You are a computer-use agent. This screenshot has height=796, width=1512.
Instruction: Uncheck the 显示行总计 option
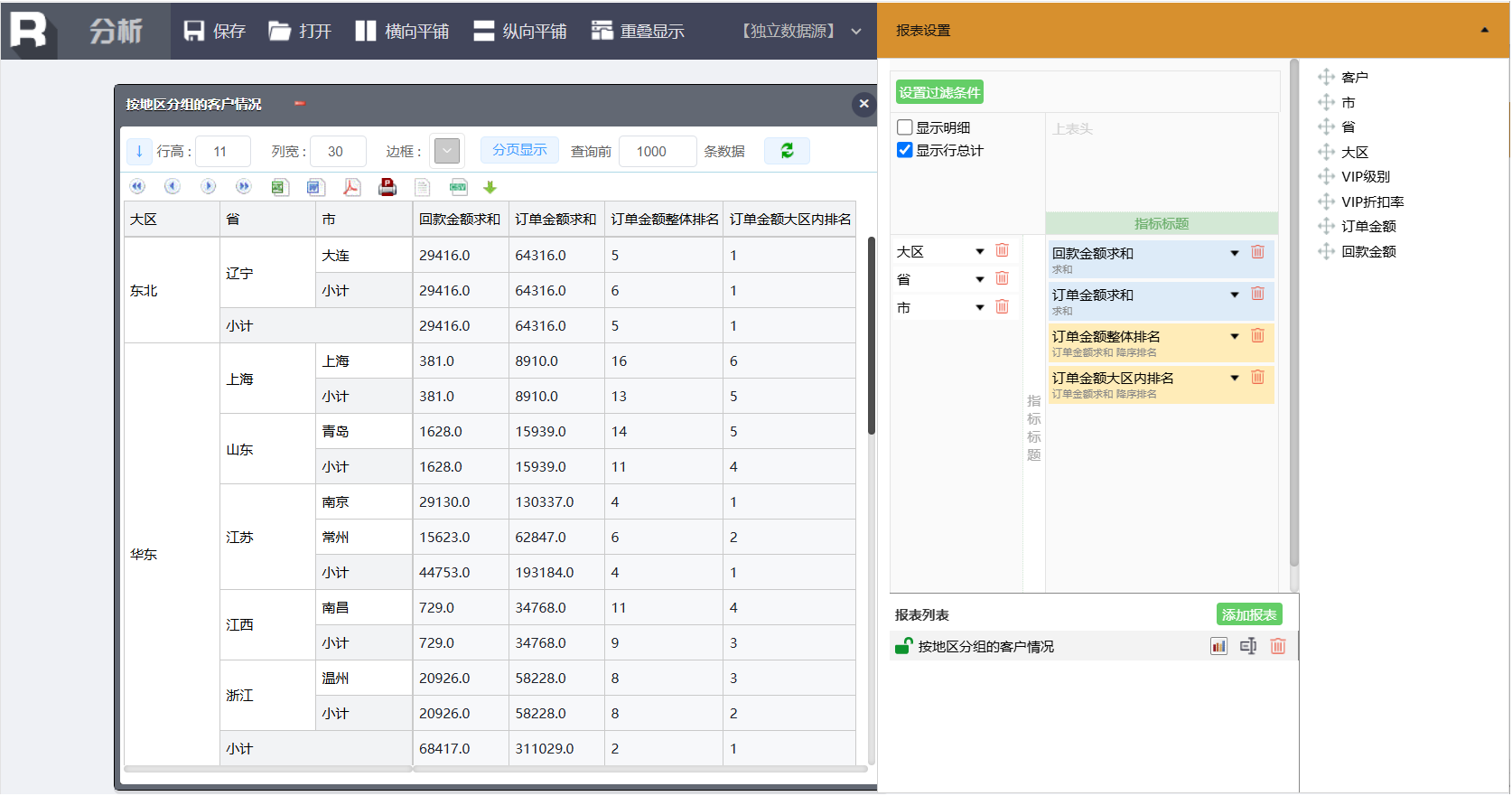pyautogui.click(x=905, y=150)
